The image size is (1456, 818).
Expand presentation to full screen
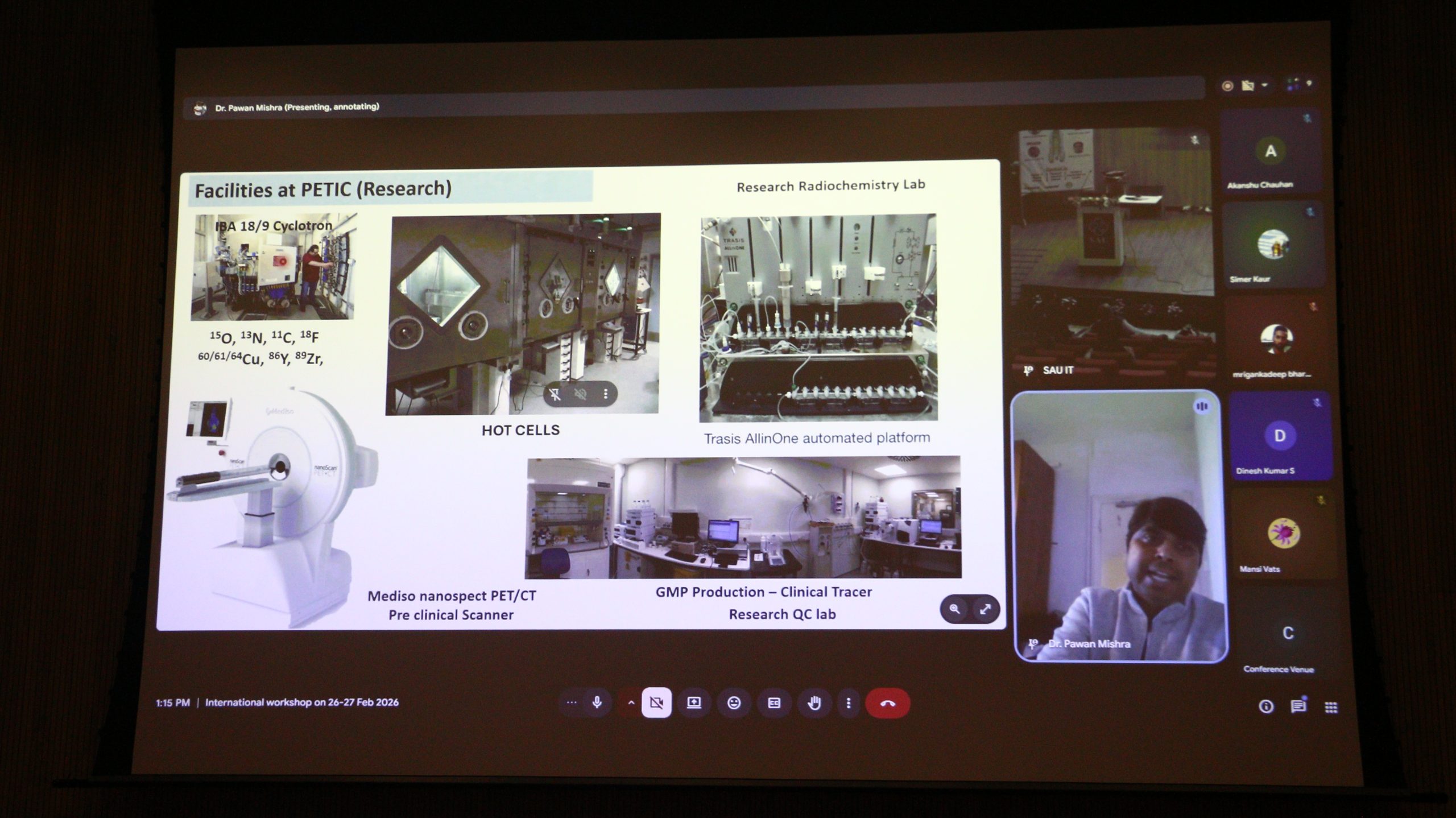coord(985,609)
